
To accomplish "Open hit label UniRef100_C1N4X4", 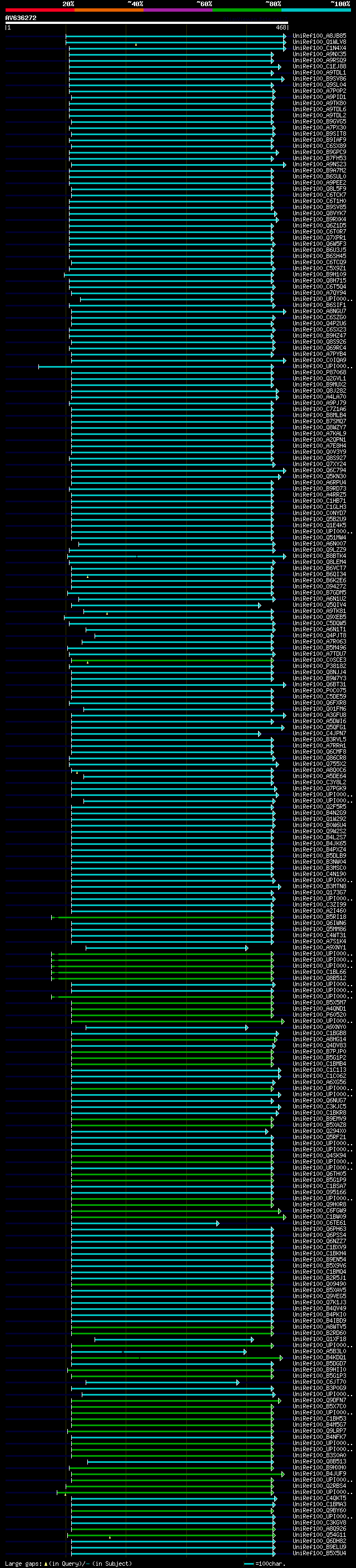I will (319, 48).
